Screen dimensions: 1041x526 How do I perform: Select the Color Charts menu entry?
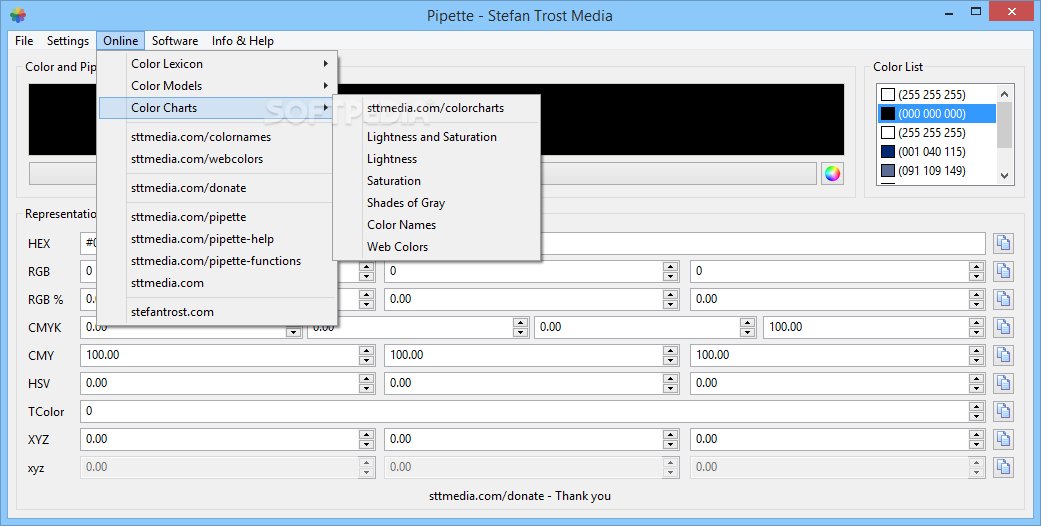pos(218,108)
